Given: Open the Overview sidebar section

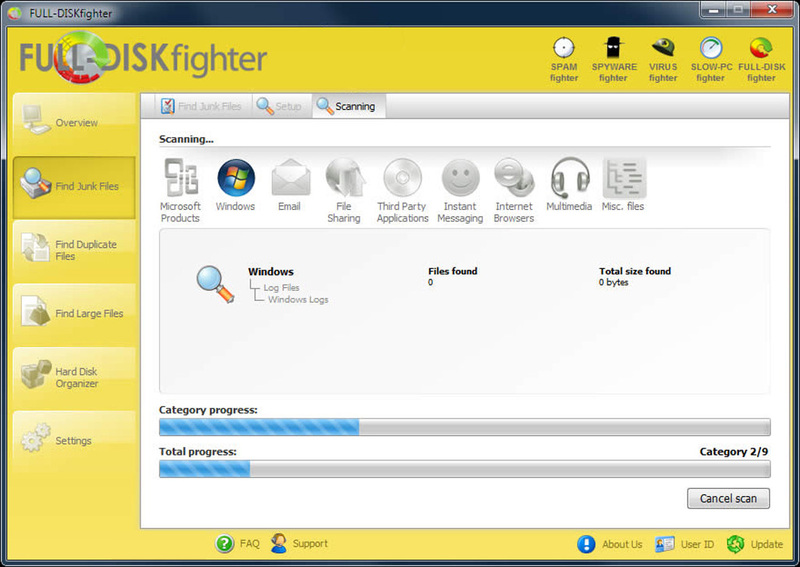Looking at the screenshot, I should pyautogui.click(x=74, y=122).
